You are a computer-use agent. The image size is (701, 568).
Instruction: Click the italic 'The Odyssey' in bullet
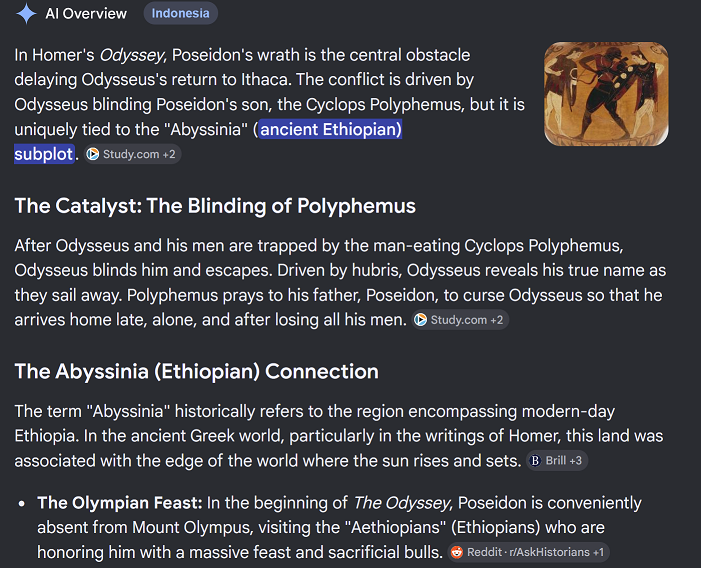point(401,503)
